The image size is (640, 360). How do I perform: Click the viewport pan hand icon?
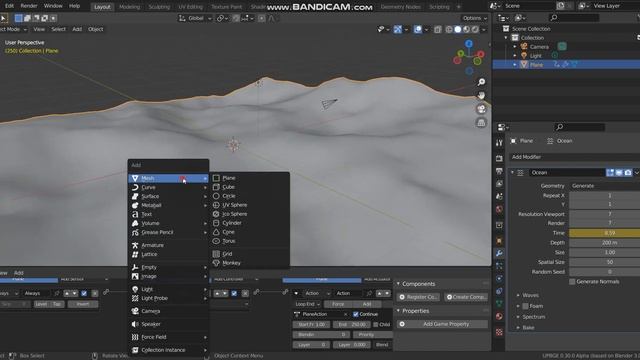coord(481,96)
